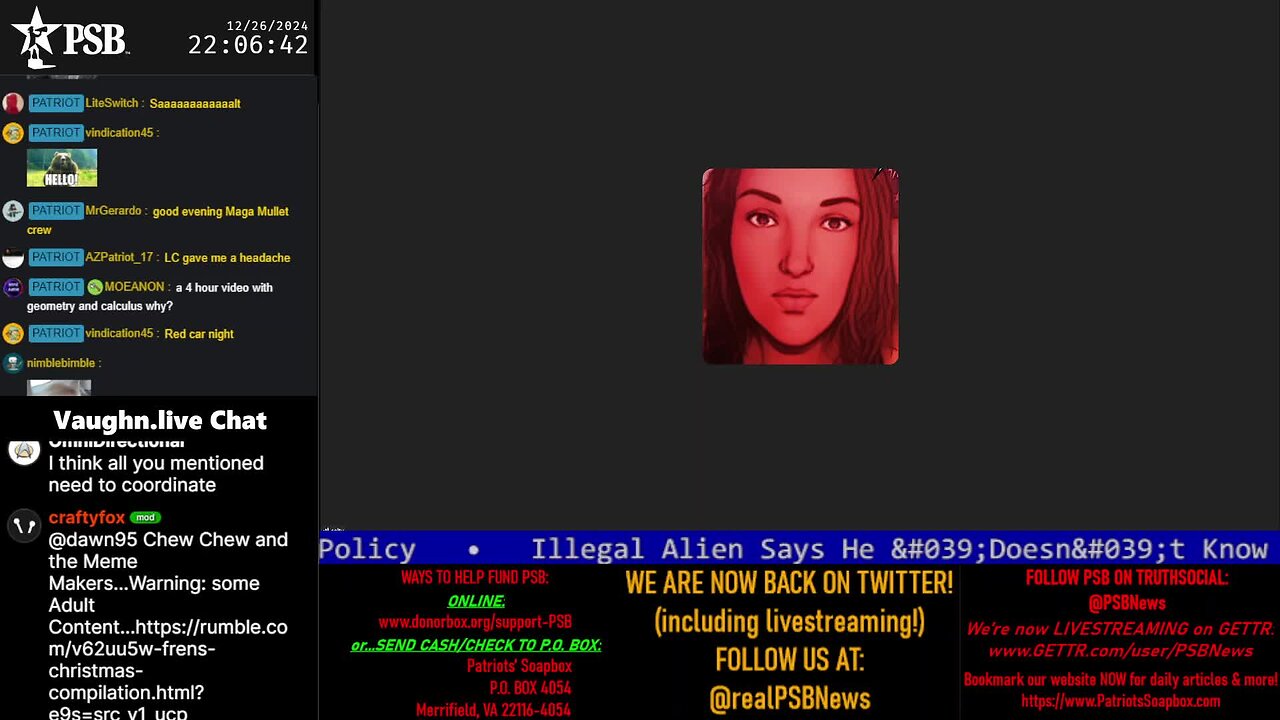Click the PATRIOT badge next to LiteSwitch
1280x720 pixels.
click(55, 103)
